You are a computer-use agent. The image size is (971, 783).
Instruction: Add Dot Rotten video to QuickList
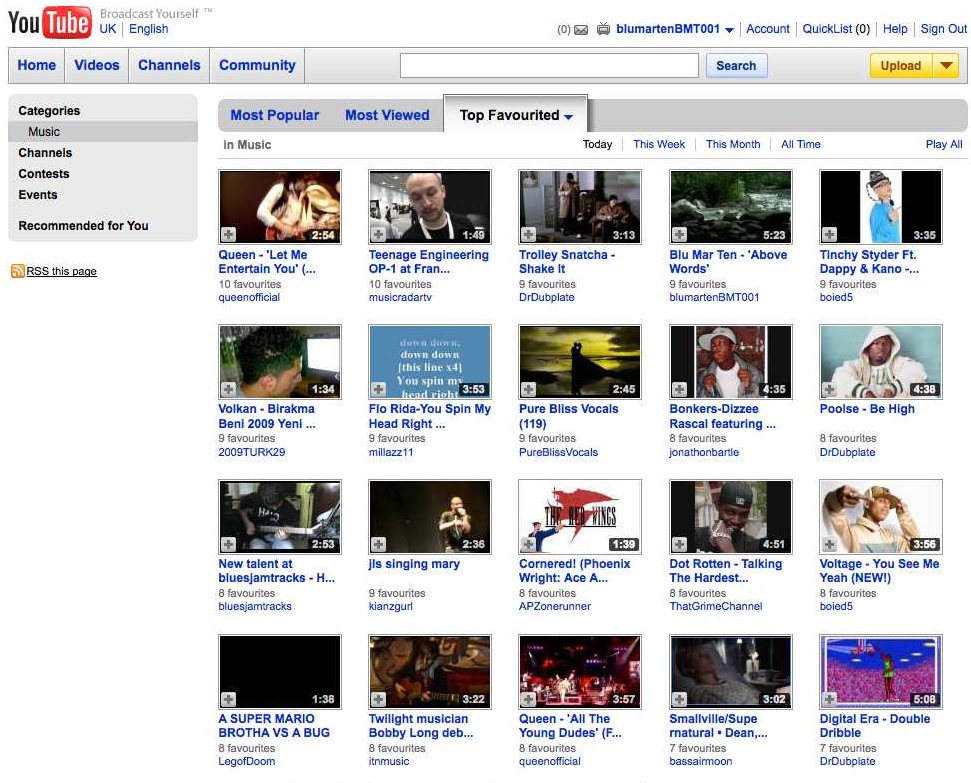[679, 544]
